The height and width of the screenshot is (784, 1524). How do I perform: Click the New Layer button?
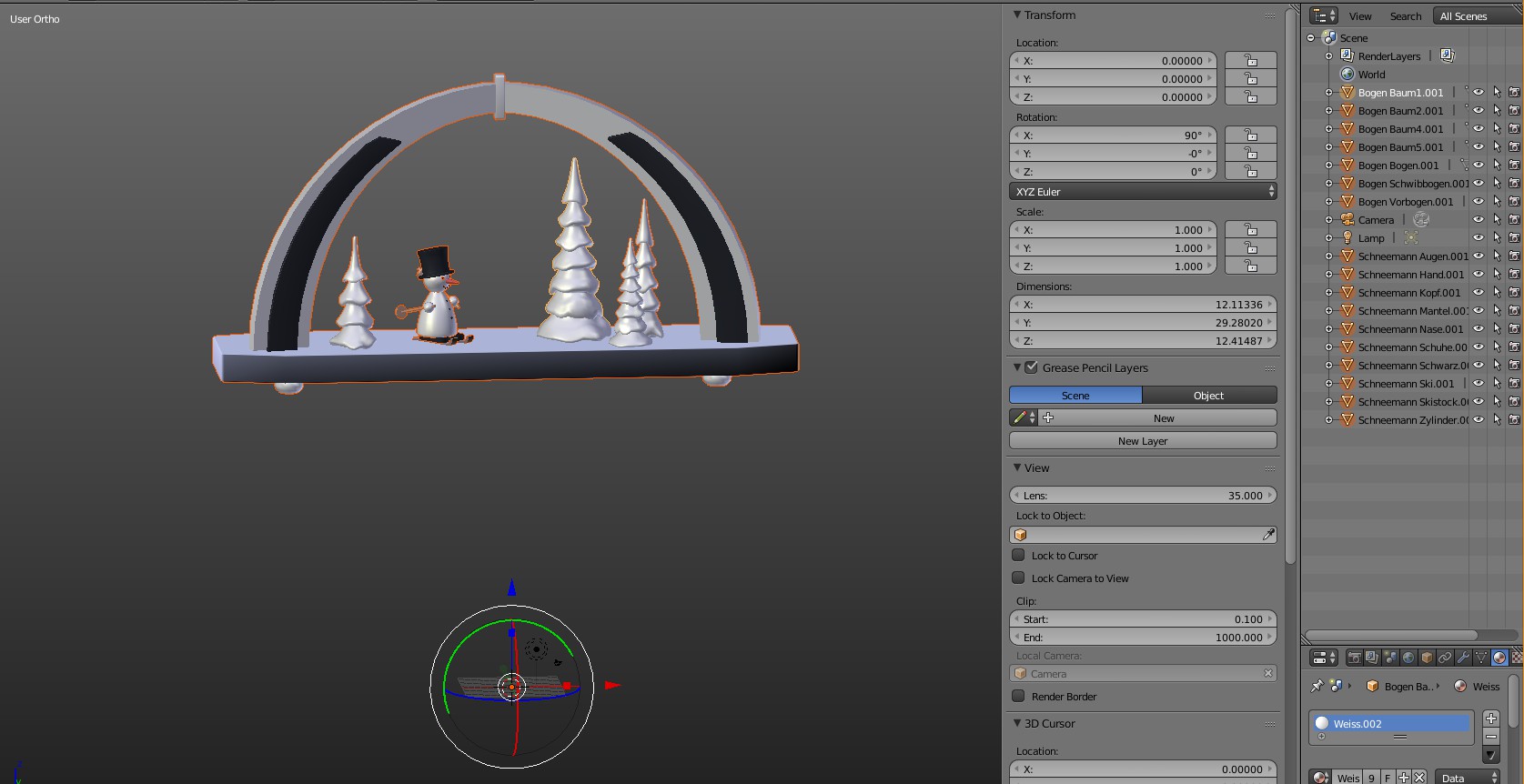click(x=1143, y=441)
